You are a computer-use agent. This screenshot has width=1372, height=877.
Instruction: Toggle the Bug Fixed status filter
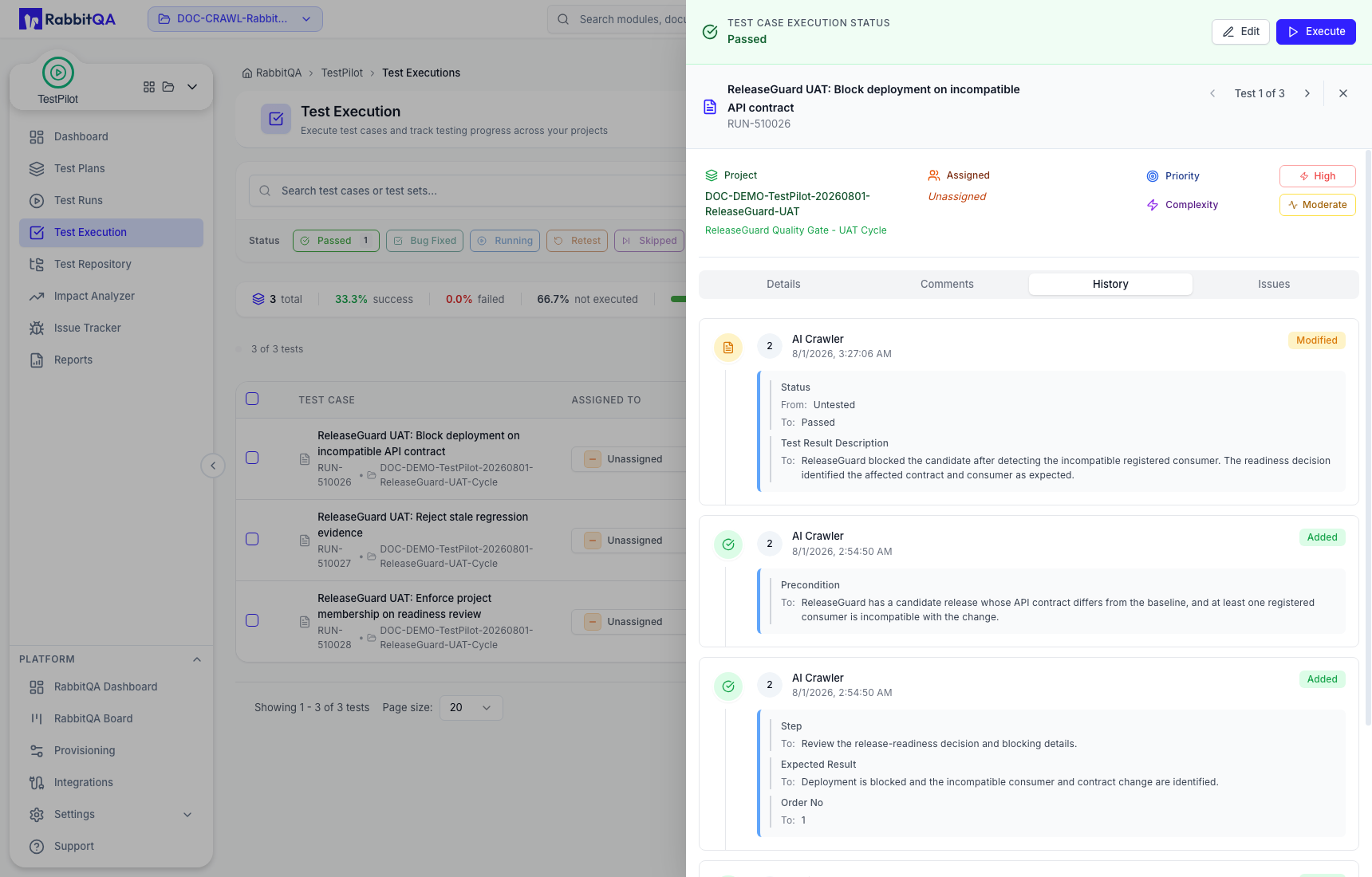pos(424,241)
